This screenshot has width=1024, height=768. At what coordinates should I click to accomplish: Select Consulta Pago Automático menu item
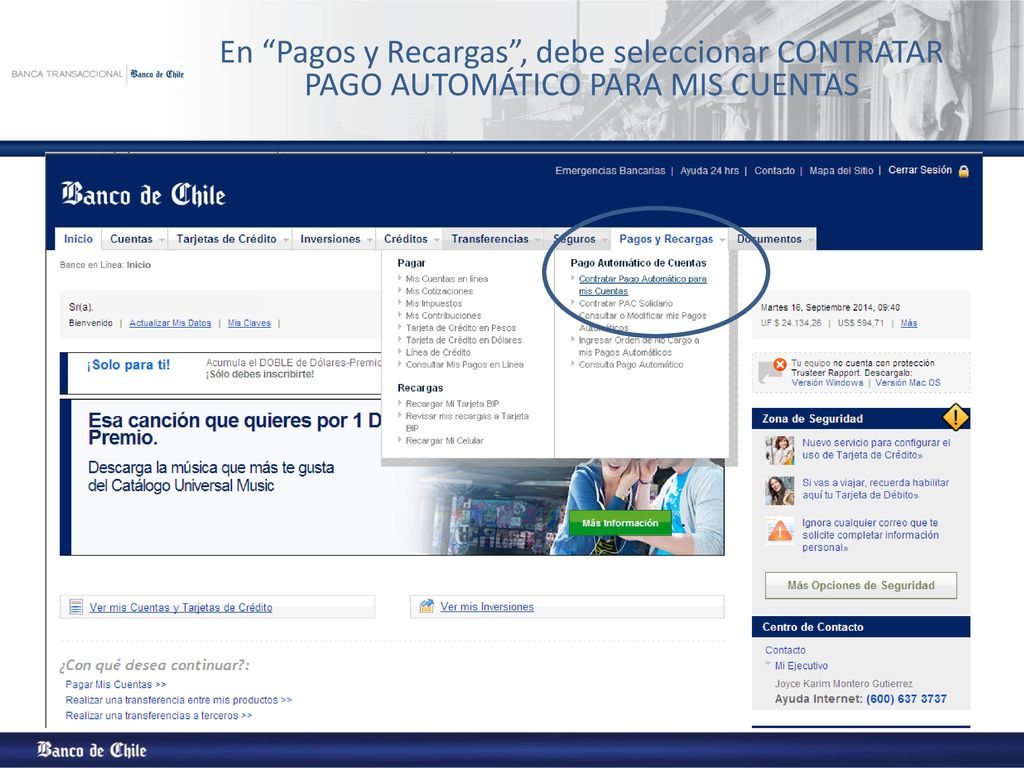[631, 364]
